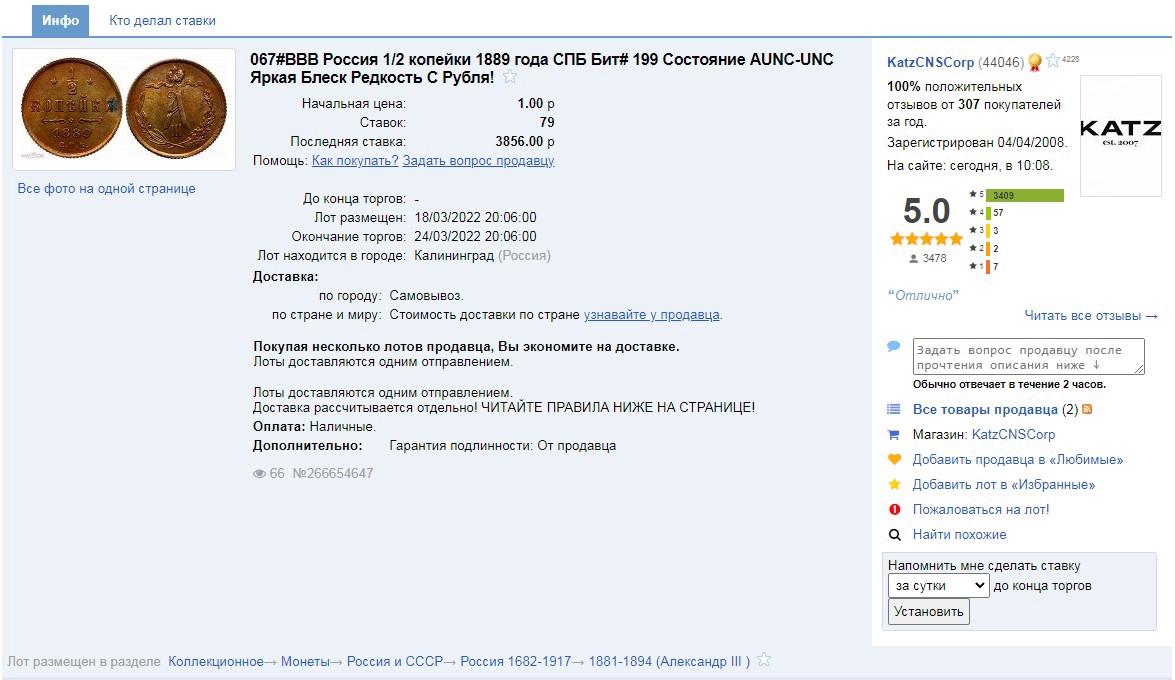1175x680 pixels.
Task: Switch to the 'Кто делал ставки' tab
Action: point(162,21)
